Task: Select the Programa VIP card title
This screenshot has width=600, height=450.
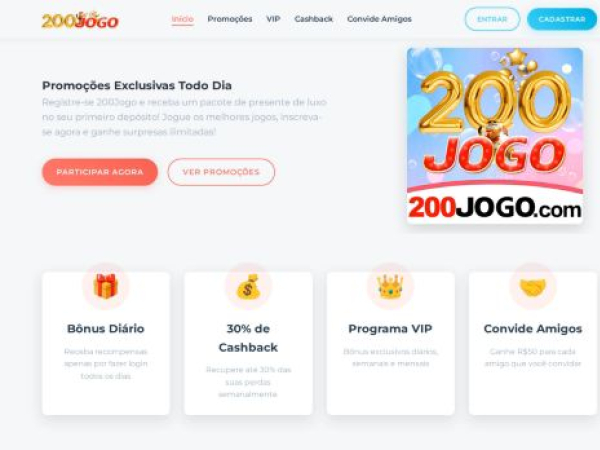Action: point(390,329)
